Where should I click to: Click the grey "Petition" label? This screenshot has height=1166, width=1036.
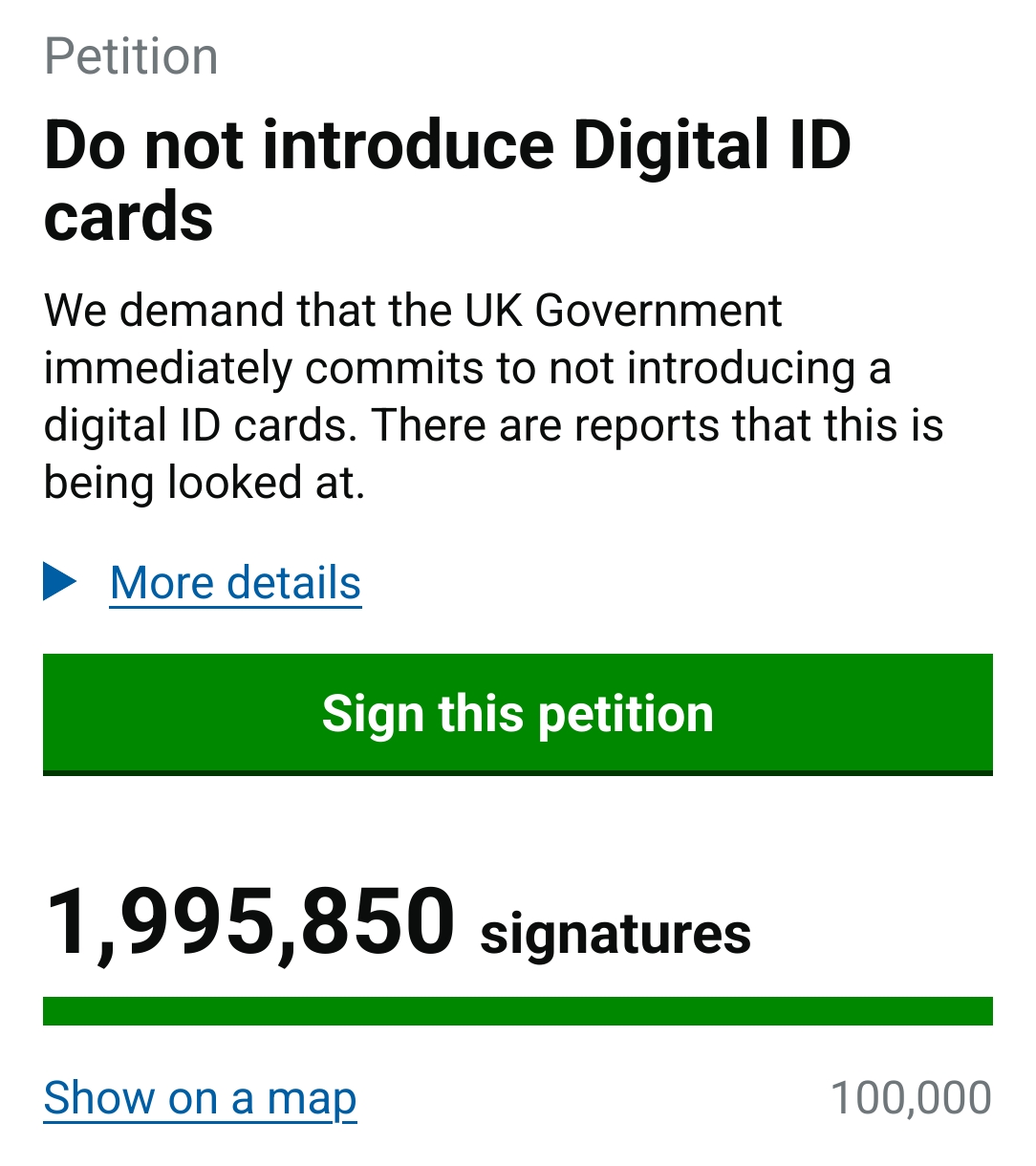132,56
